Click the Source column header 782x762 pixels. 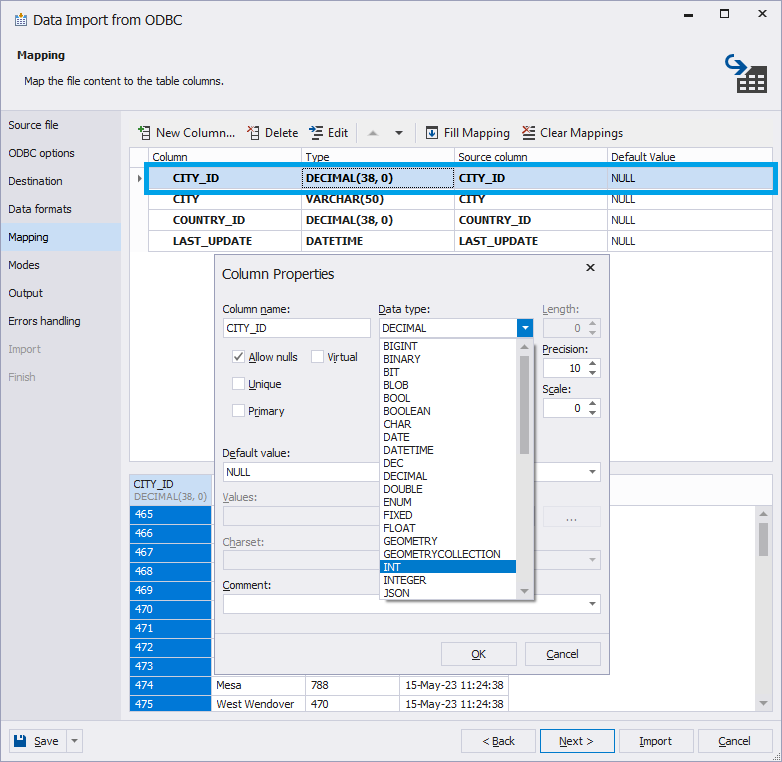pyautogui.click(x=531, y=157)
